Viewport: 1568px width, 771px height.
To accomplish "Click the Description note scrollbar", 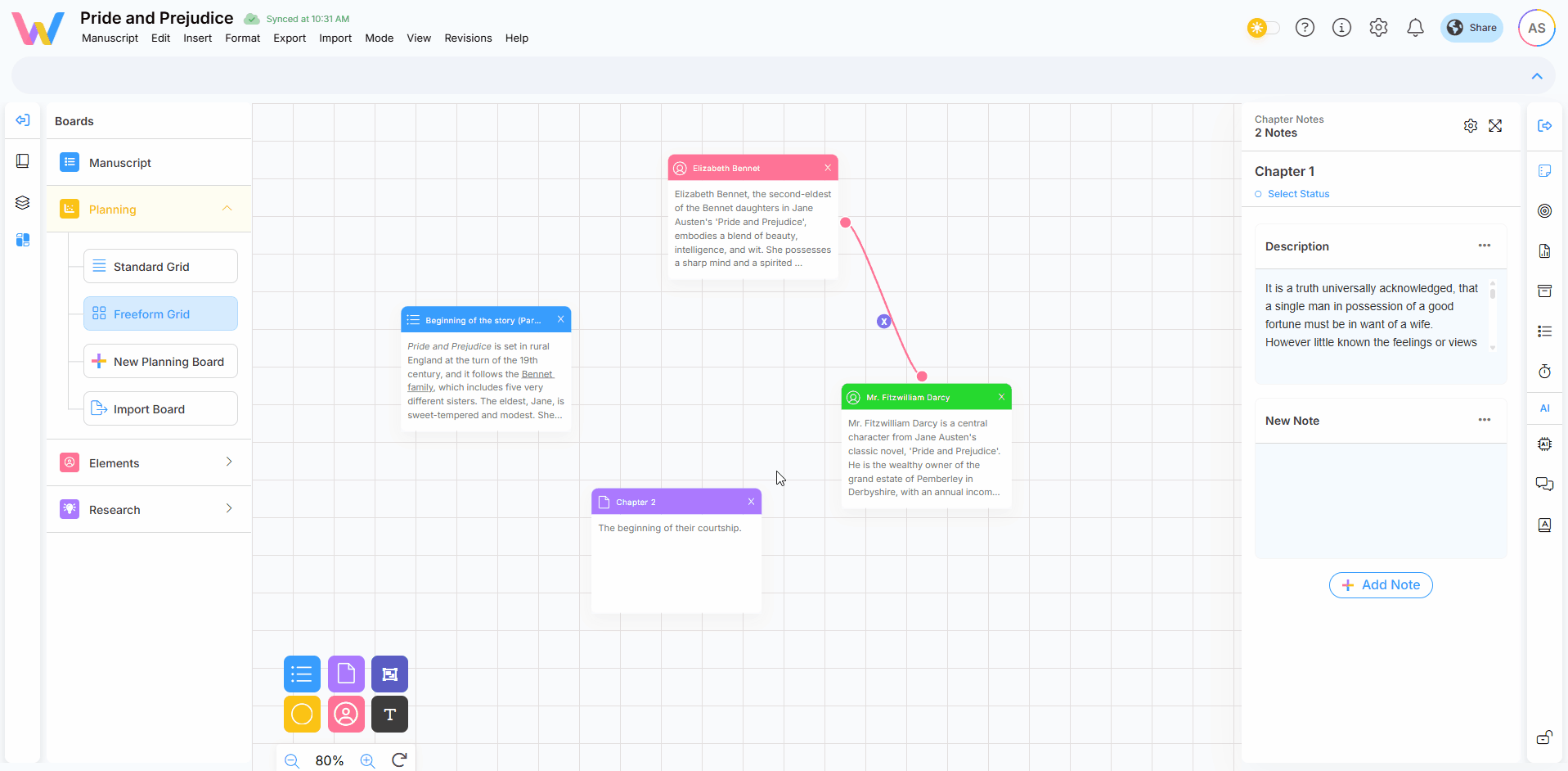I will point(1493,291).
